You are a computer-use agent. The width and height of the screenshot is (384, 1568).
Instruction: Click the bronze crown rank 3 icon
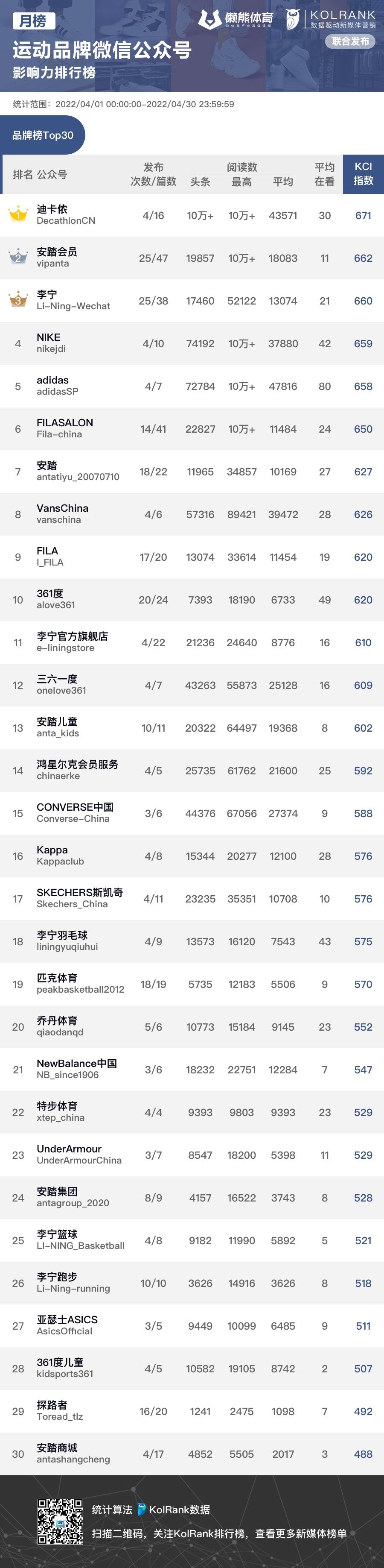17,299
